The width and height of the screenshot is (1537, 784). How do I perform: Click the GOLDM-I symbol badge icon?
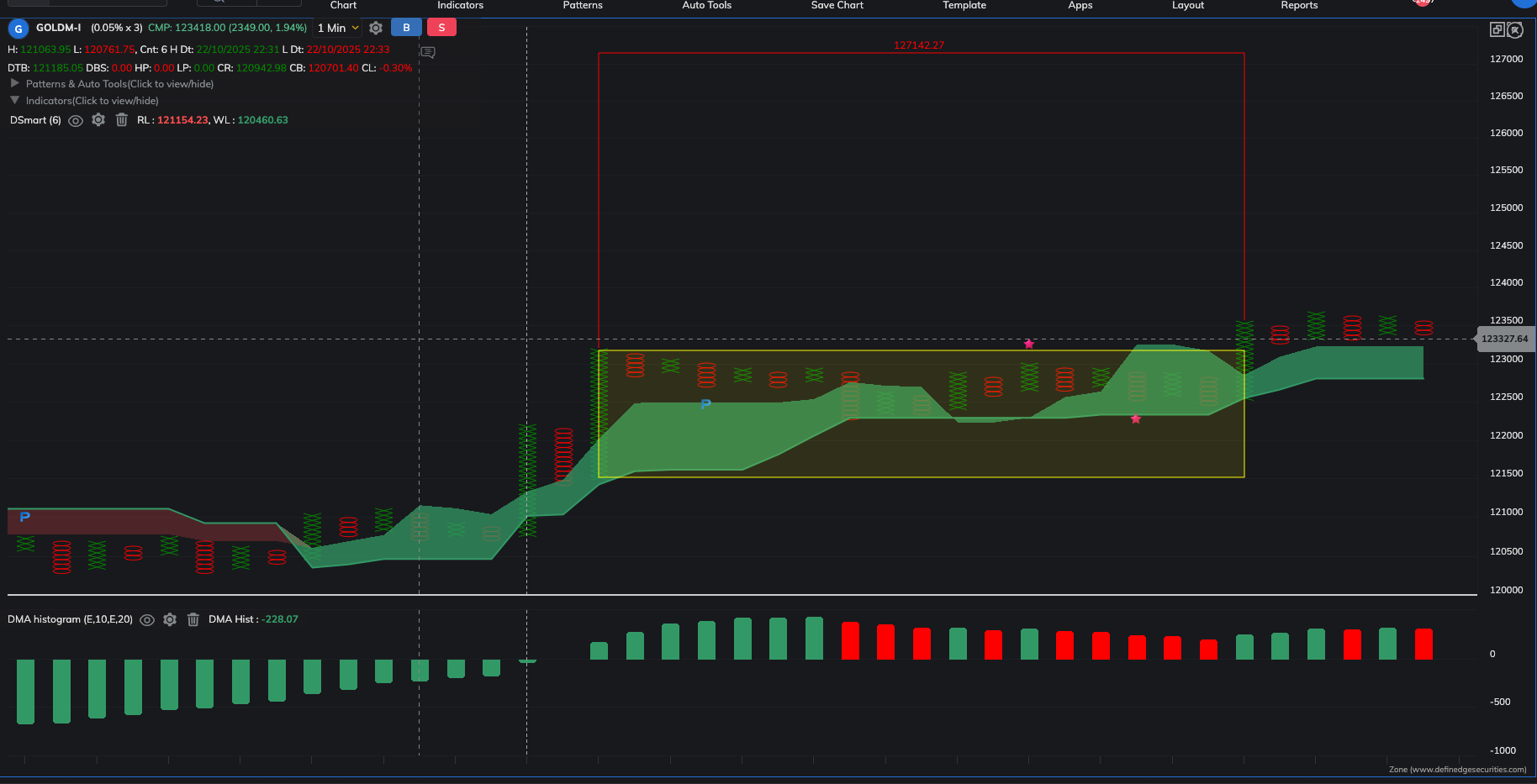click(18, 29)
